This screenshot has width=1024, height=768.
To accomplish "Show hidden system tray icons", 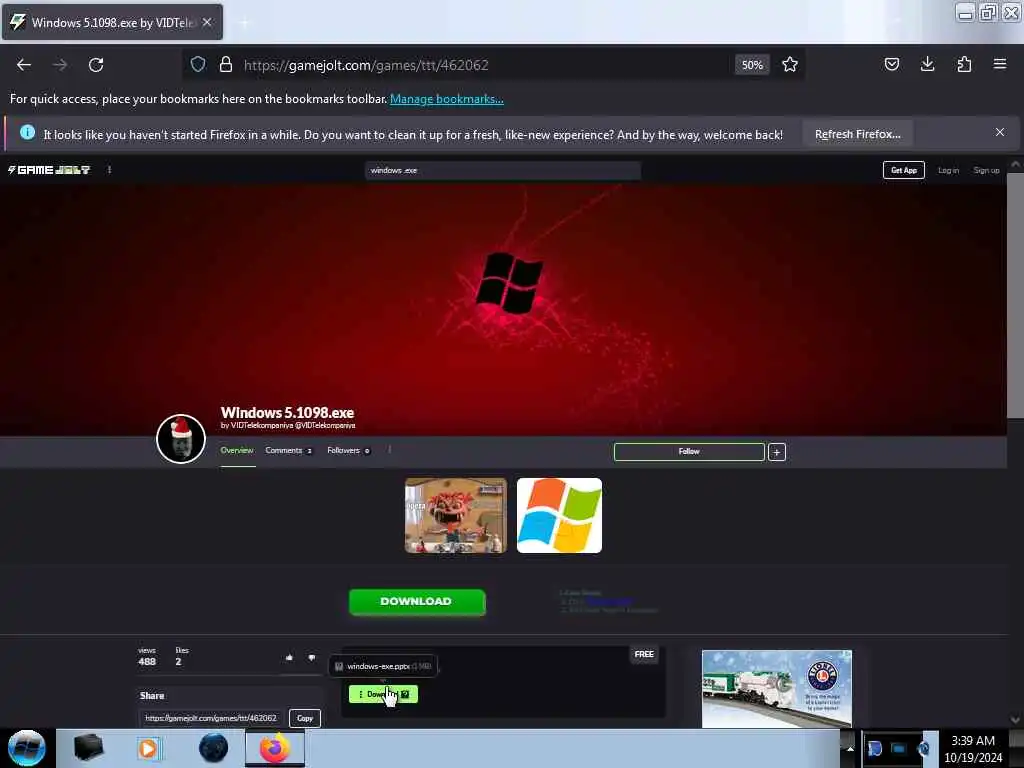I will 850,748.
